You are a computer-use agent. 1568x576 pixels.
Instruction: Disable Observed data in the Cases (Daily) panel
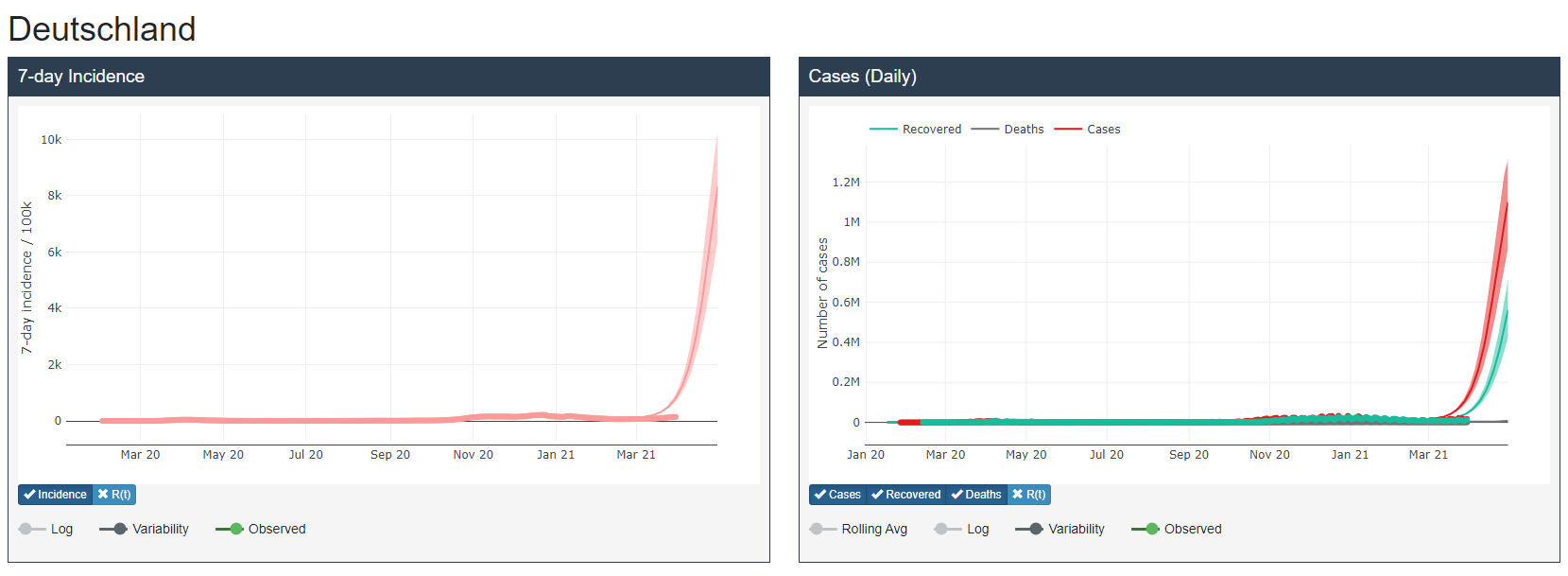(x=1146, y=530)
